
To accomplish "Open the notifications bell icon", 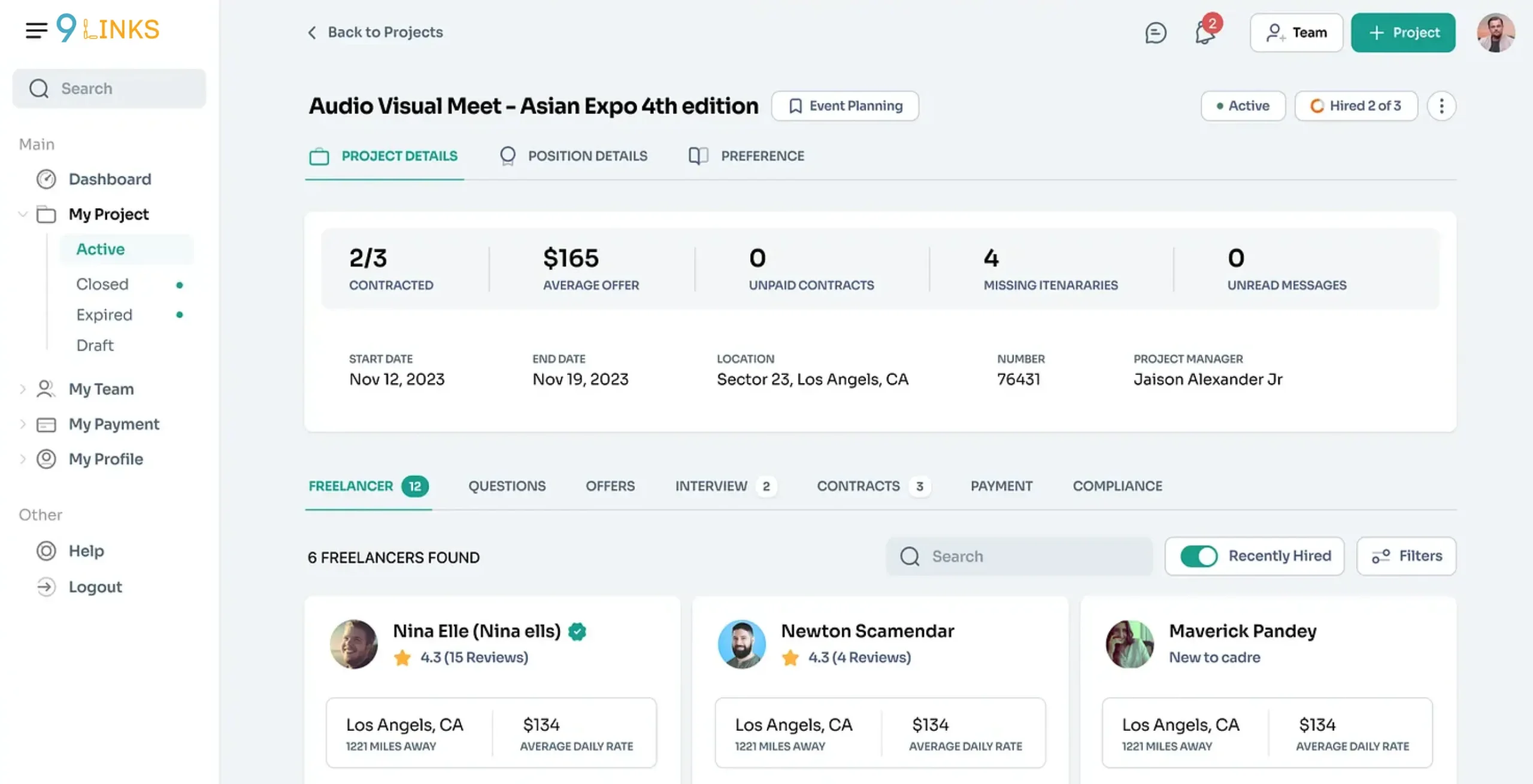I will pyautogui.click(x=1205, y=32).
